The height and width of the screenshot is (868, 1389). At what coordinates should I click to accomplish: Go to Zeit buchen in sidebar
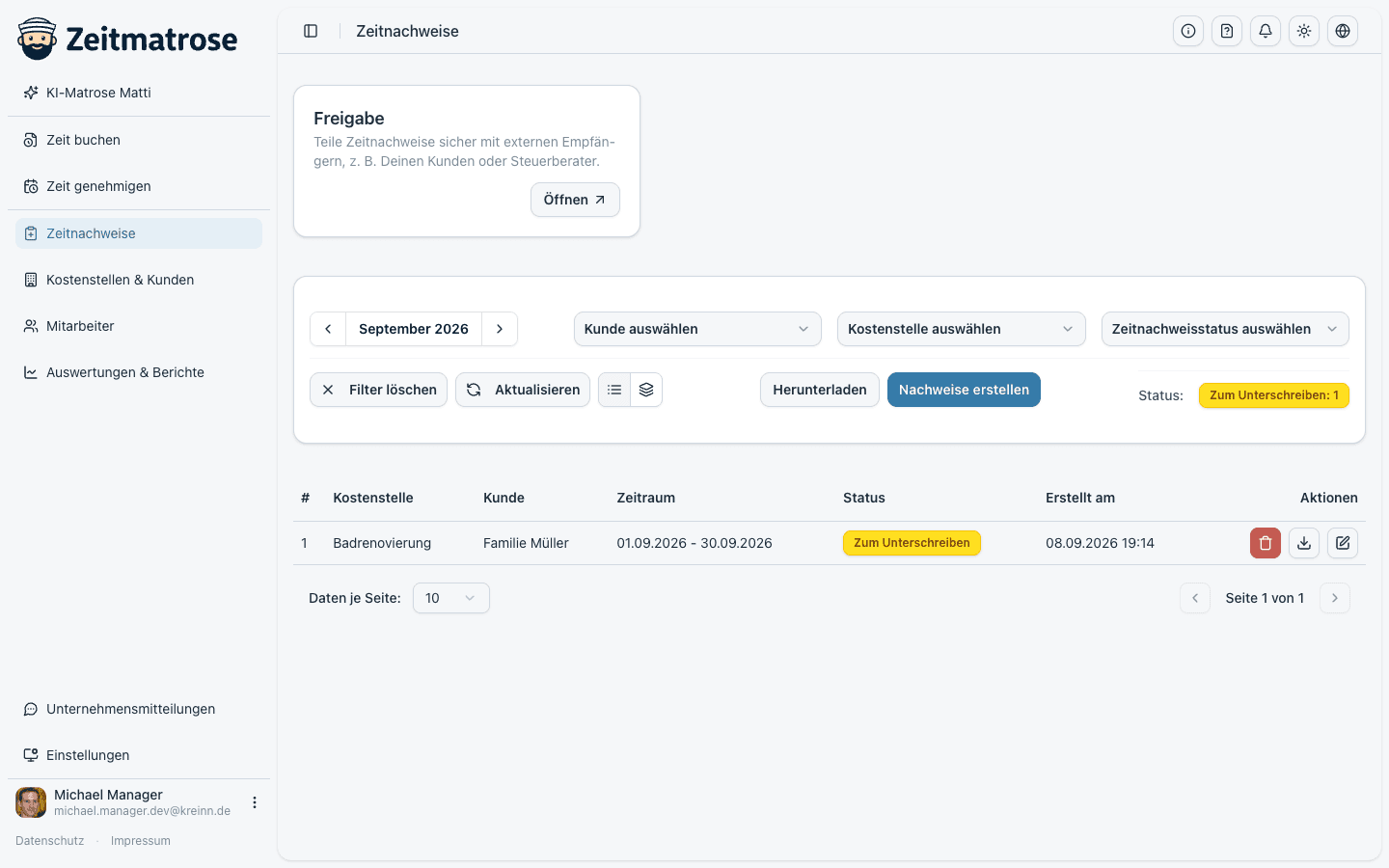point(139,140)
